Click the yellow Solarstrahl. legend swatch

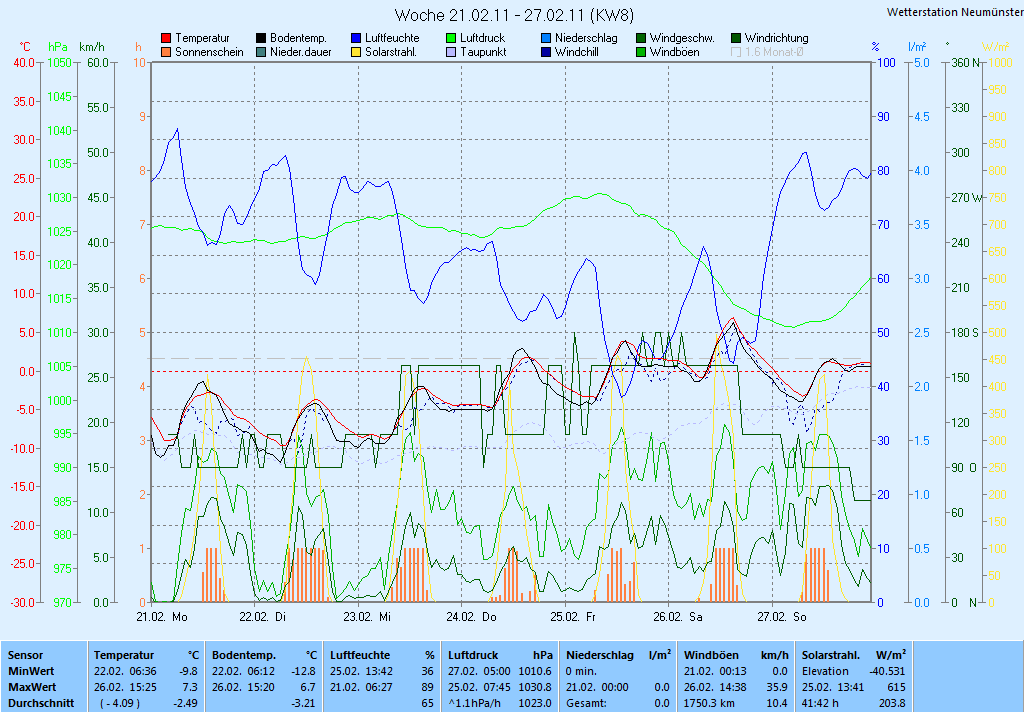[356, 52]
